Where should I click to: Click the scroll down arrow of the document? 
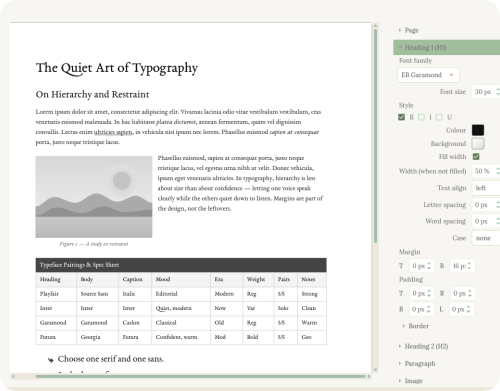[x=376, y=369]
